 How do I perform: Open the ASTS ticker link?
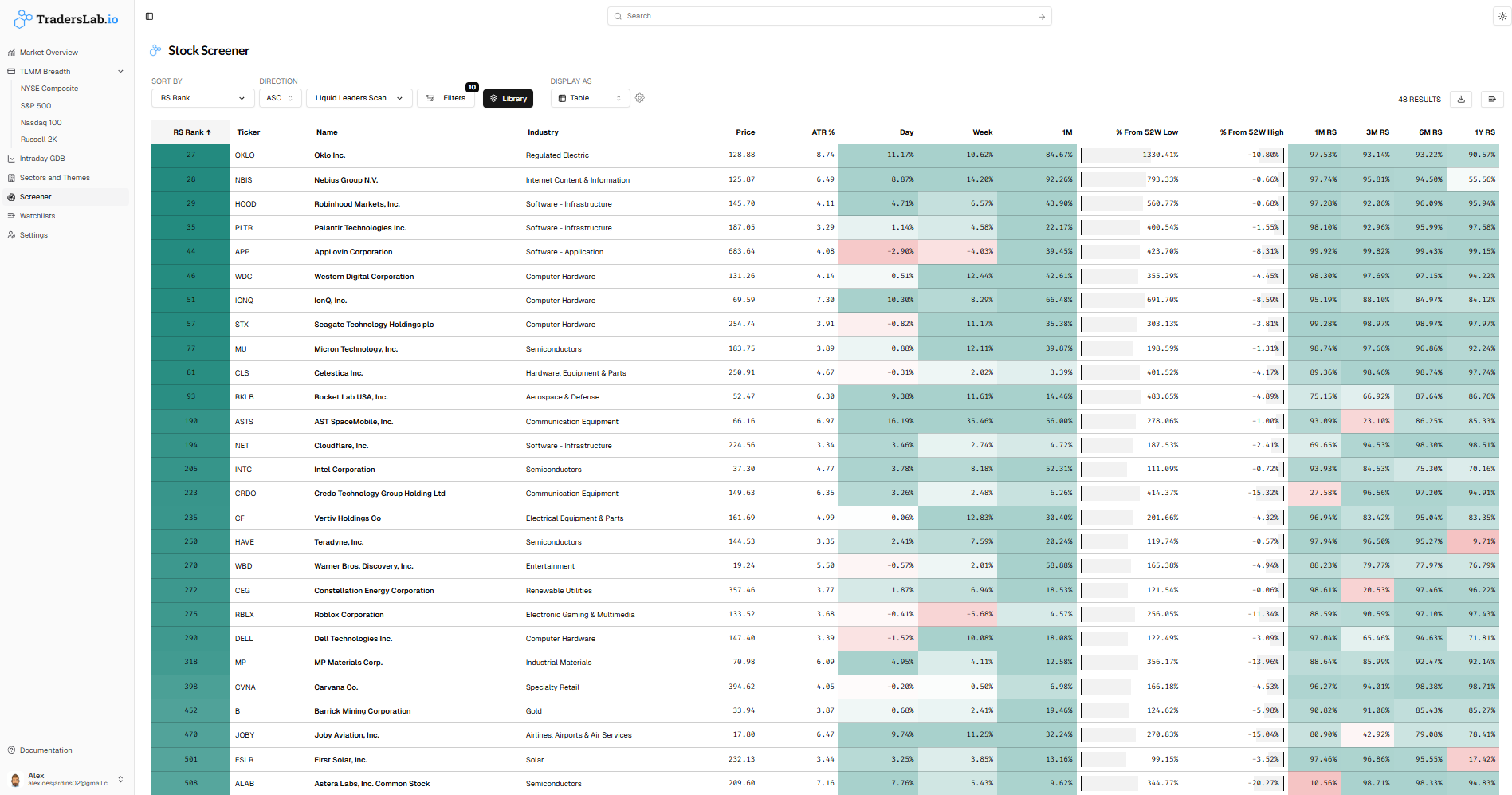tap(244, 422)
